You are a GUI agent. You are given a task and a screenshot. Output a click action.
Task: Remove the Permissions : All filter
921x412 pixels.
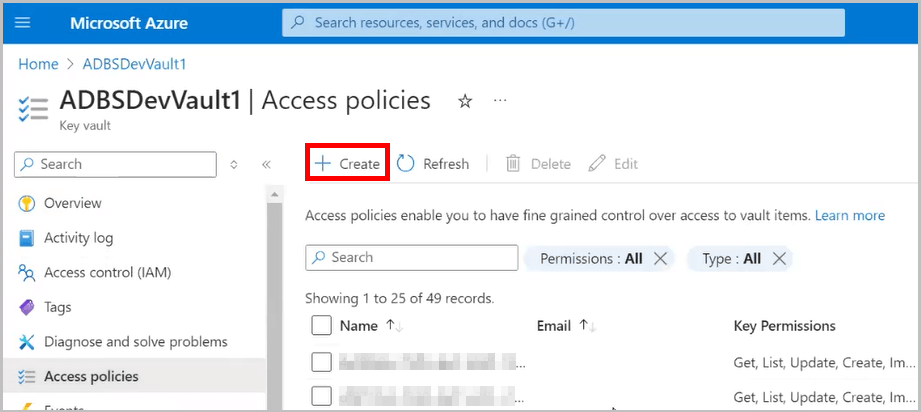659,258
